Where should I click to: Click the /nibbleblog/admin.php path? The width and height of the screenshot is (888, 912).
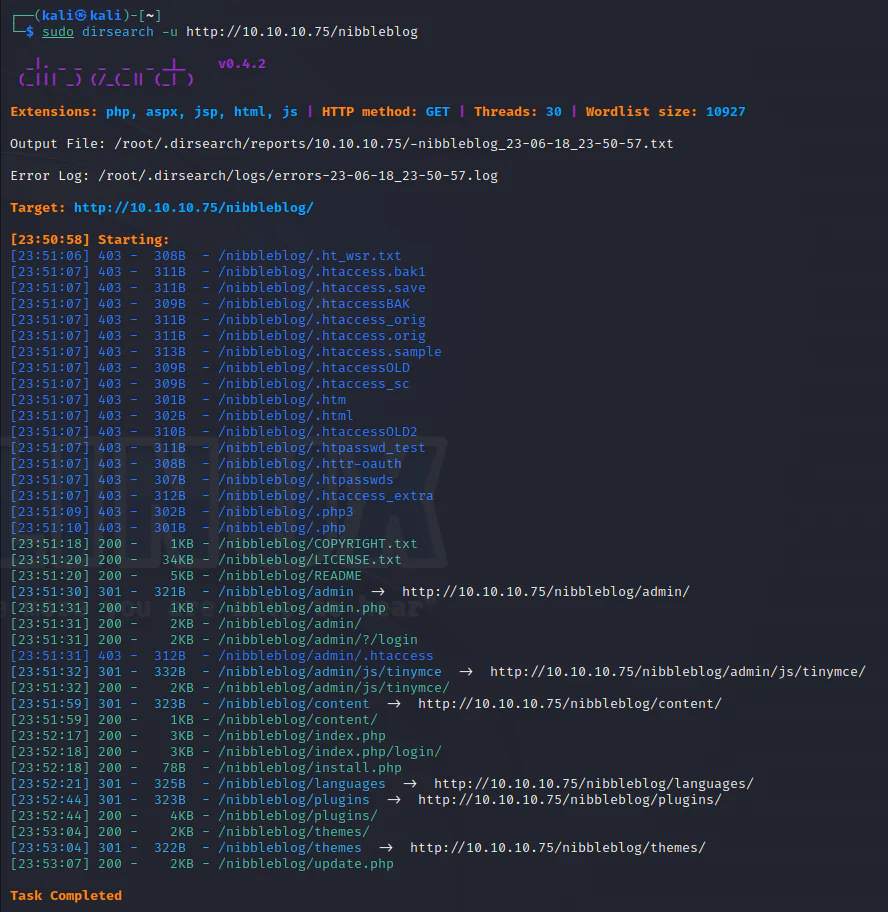tap(302, 608)
